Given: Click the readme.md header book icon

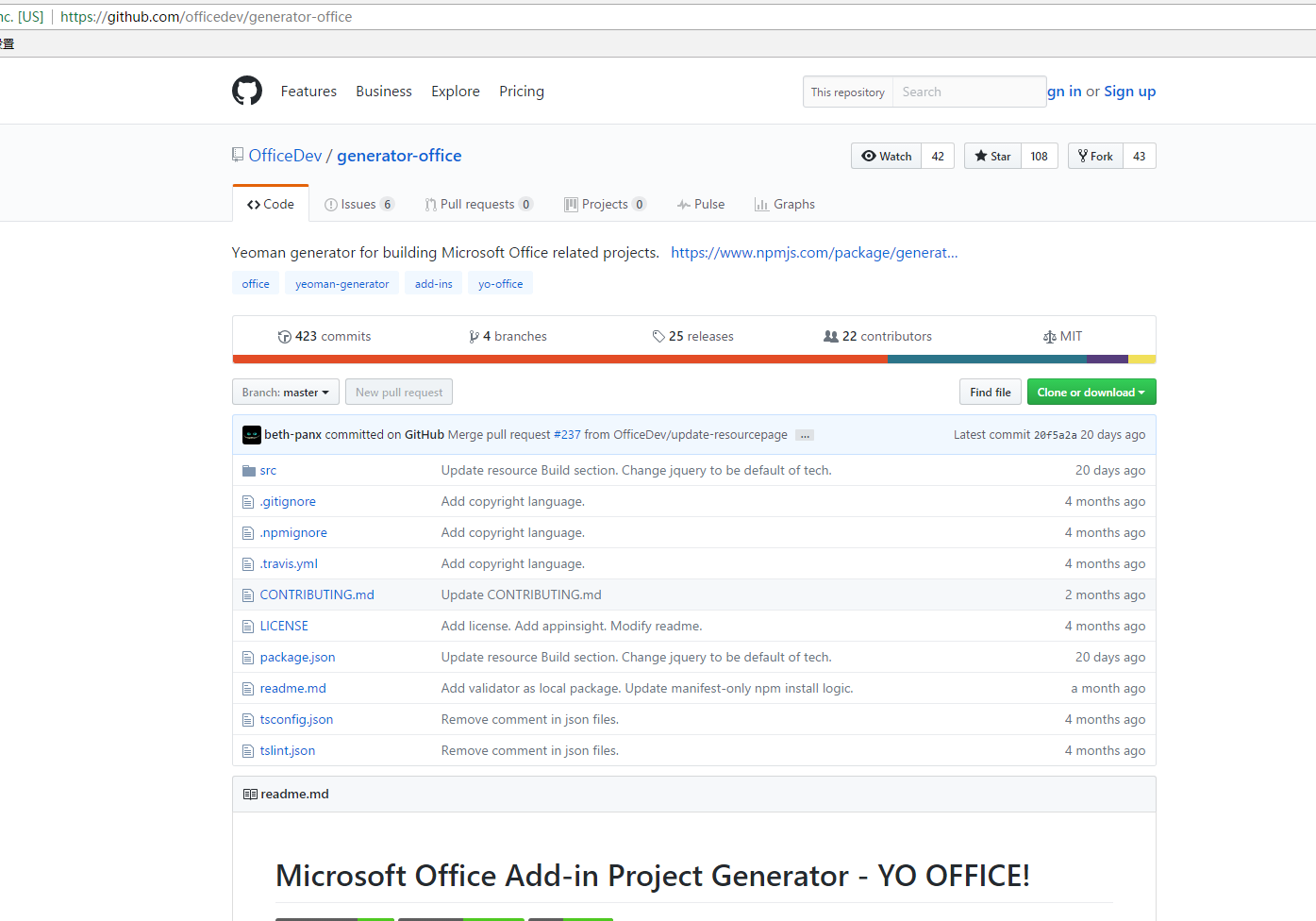Looking at the screenshot, I should [250, 795].
